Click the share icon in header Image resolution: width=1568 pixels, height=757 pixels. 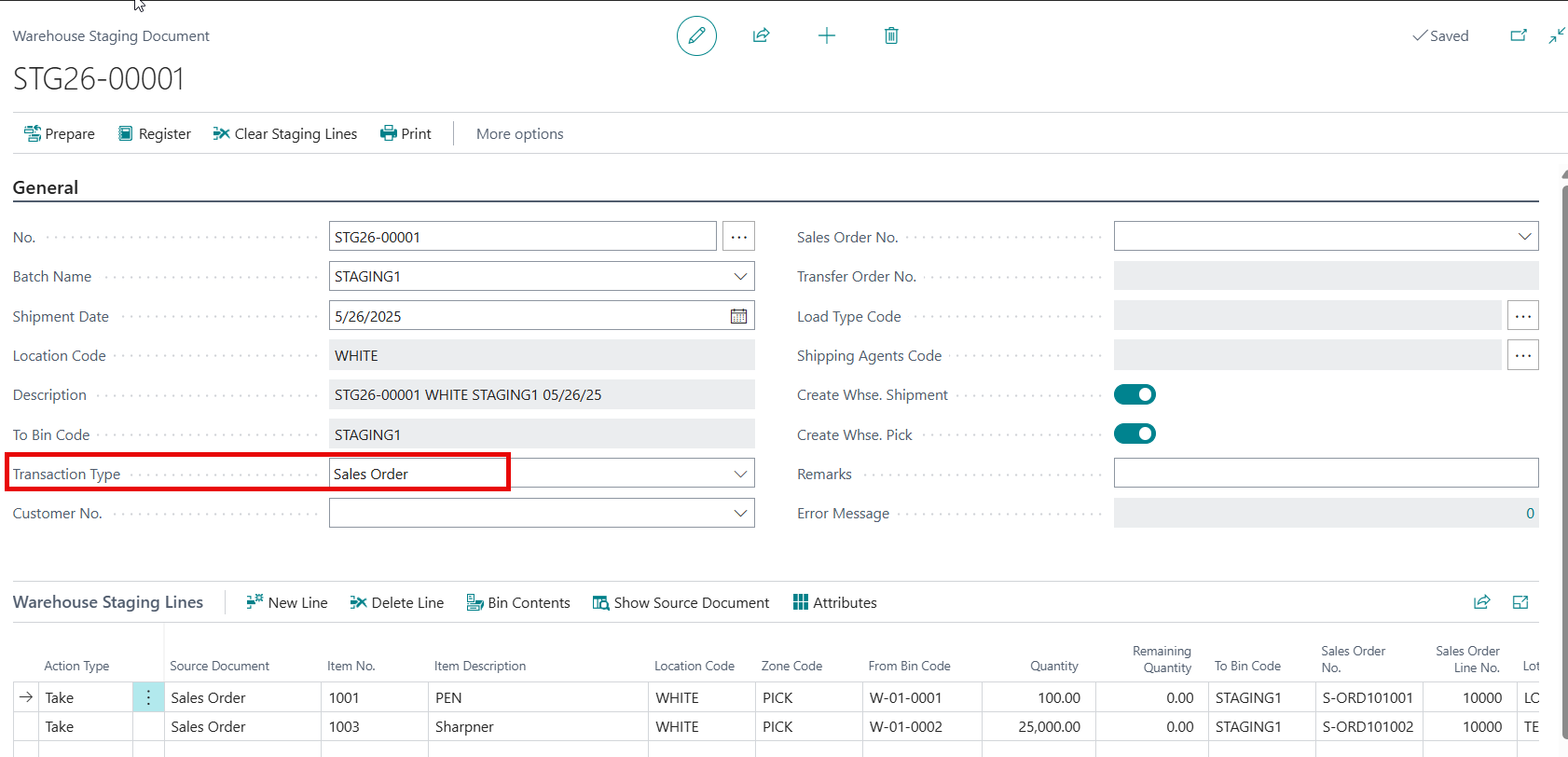pyautogui.click(x=761, y=36)
